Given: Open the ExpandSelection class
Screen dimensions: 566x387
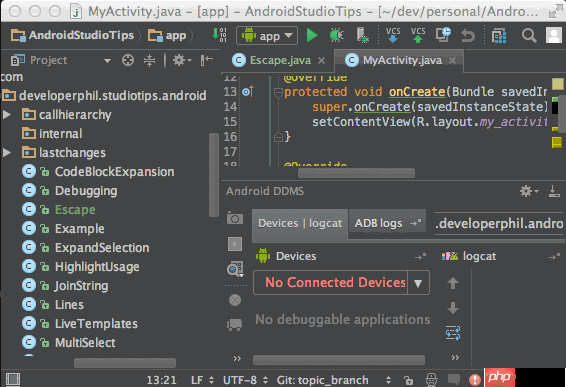Looking at the screenshot, I should tap(85, 248).
